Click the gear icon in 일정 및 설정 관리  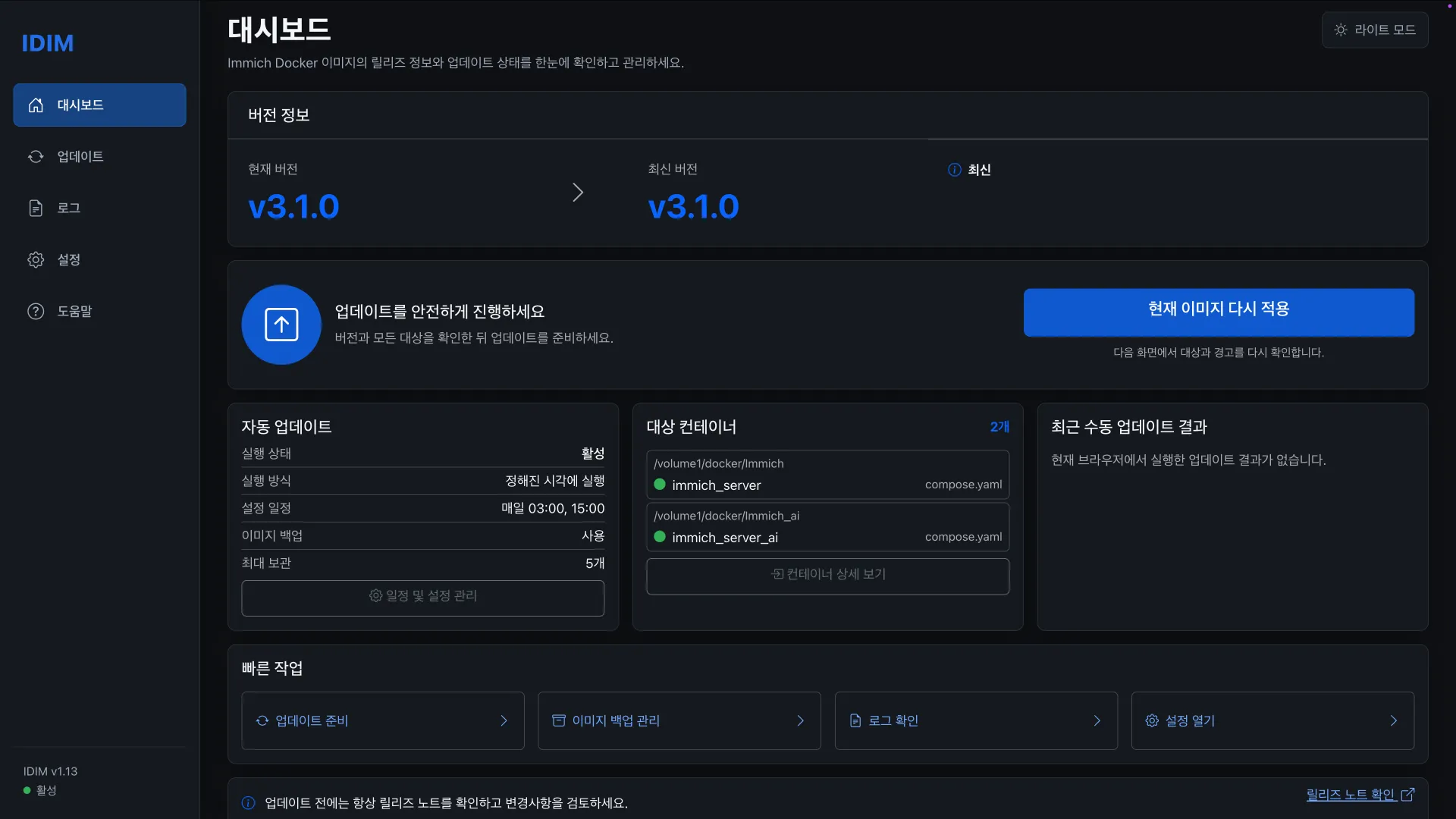[375, 596]
